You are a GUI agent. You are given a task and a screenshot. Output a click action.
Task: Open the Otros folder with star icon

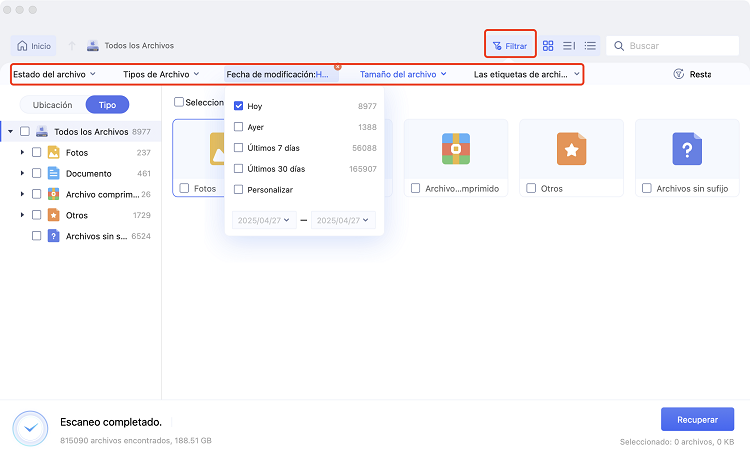571,149
